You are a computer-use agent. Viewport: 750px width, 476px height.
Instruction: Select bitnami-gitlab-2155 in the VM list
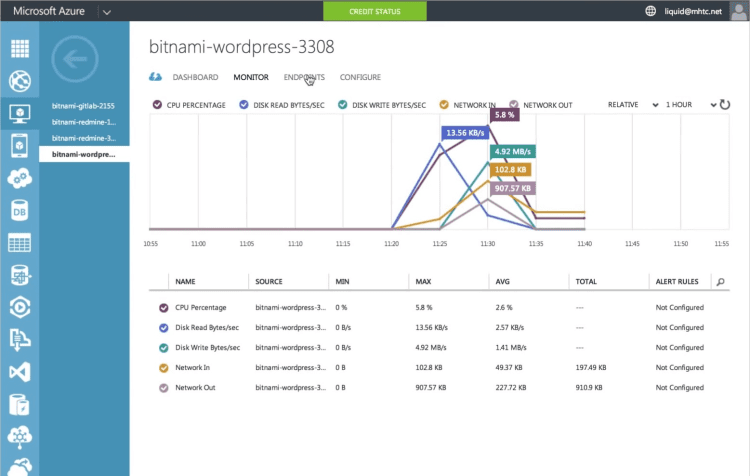click(x=84, y=106)
